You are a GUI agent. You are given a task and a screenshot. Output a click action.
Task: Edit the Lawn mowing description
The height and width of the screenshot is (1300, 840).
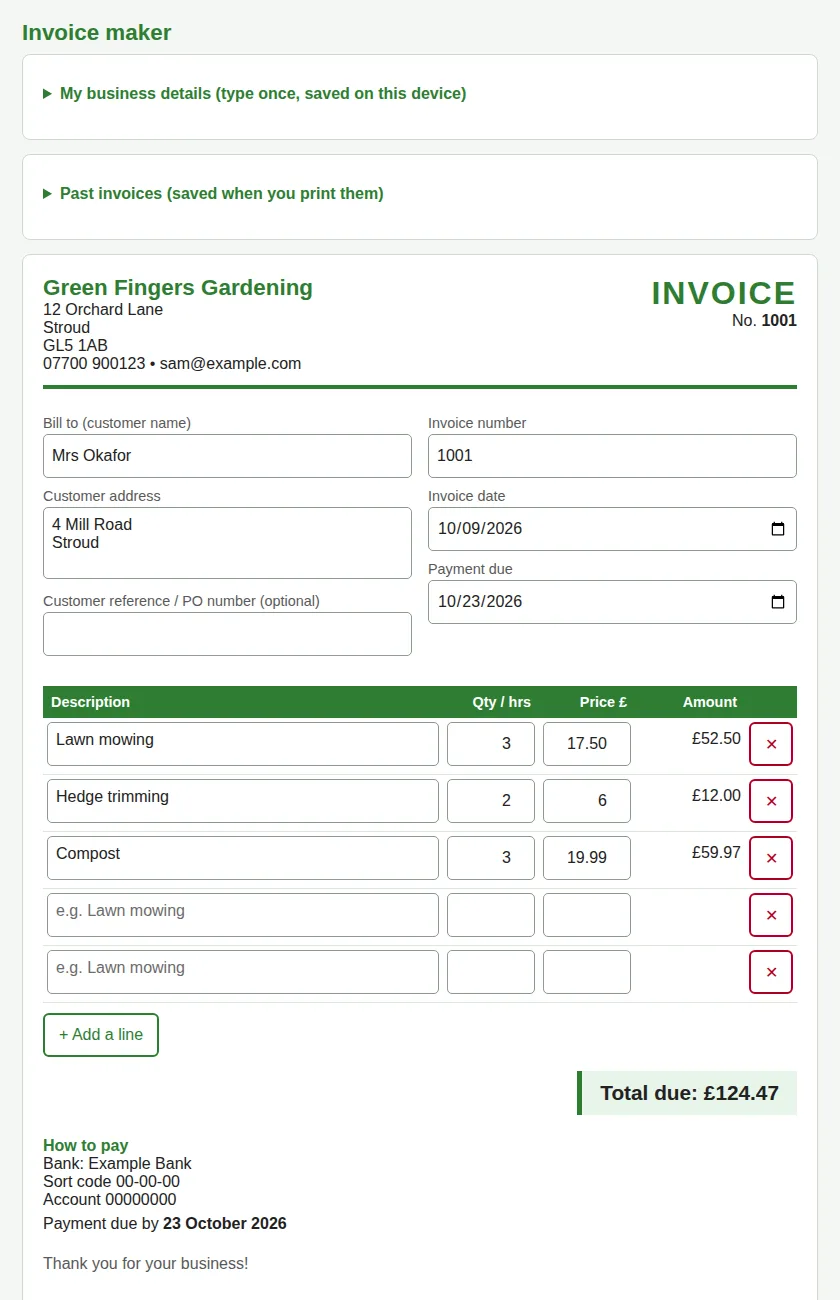tap(243, 744)
